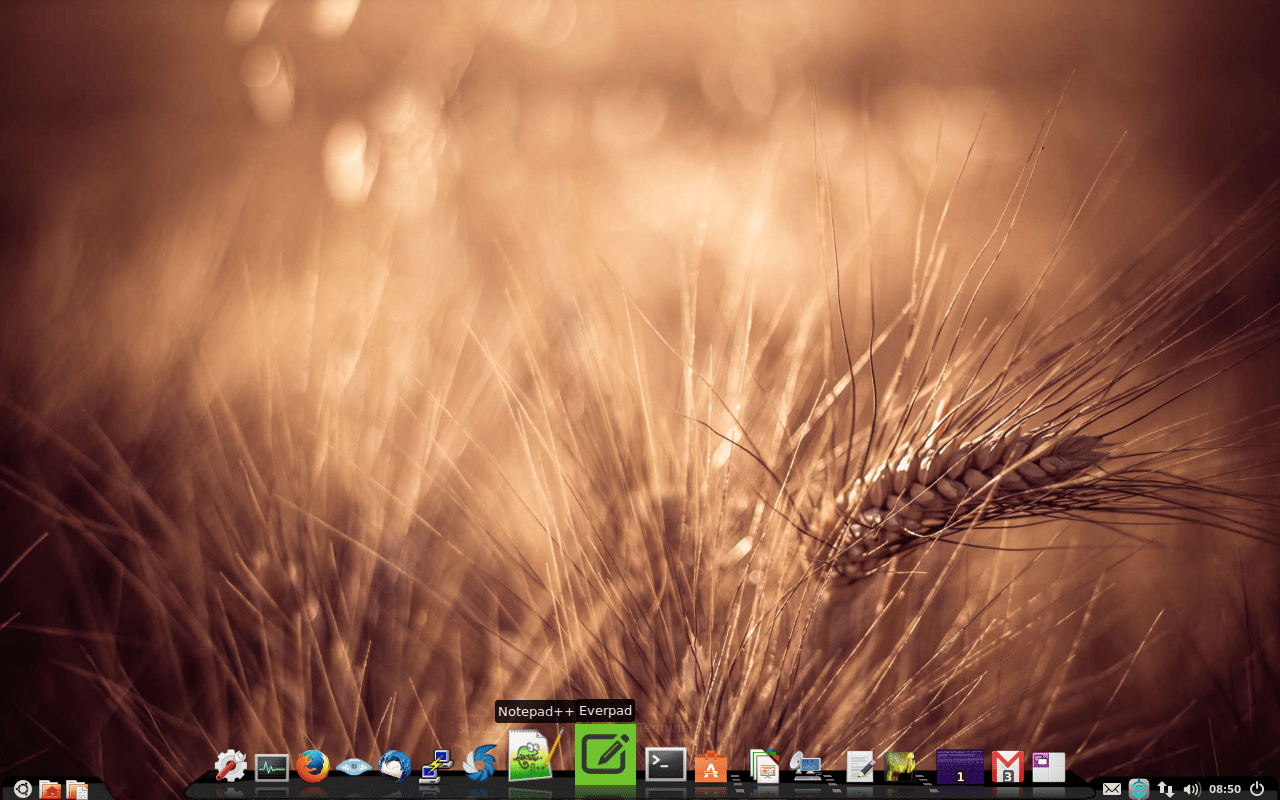This screenshot has height=800, width=1280.
Task: Launch Thunderbird mail client
Action: [395, 766]
